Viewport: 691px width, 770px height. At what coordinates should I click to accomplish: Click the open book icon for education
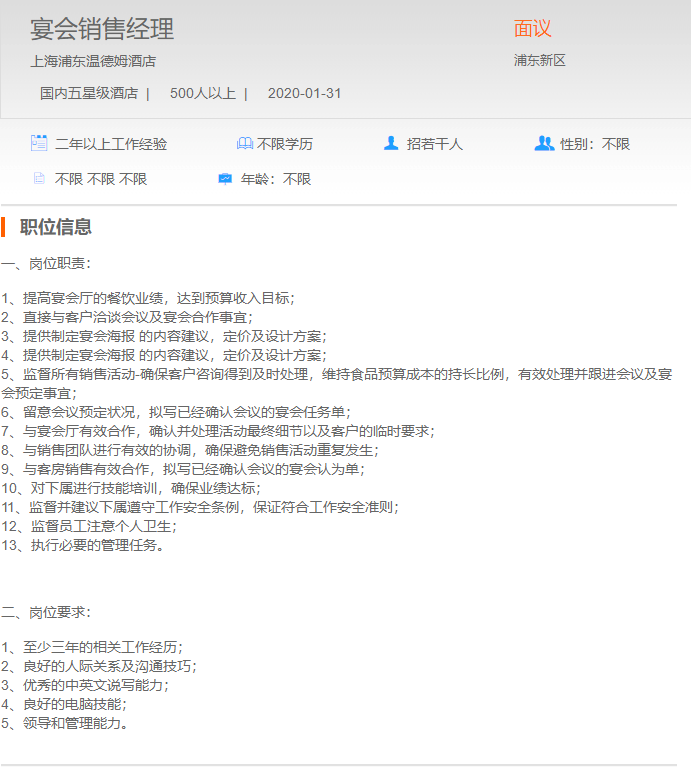pyautogui.click(x=244, y=144)
